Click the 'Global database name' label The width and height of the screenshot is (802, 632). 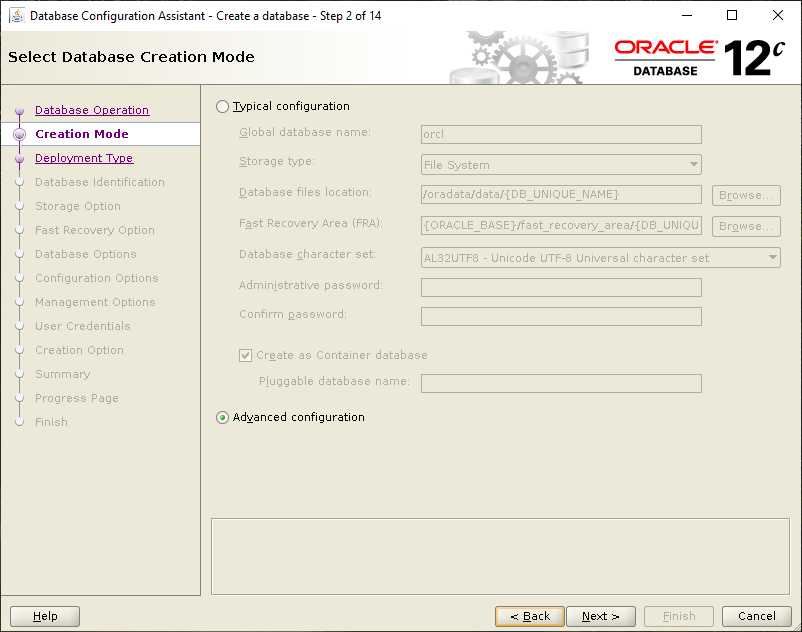305,132
